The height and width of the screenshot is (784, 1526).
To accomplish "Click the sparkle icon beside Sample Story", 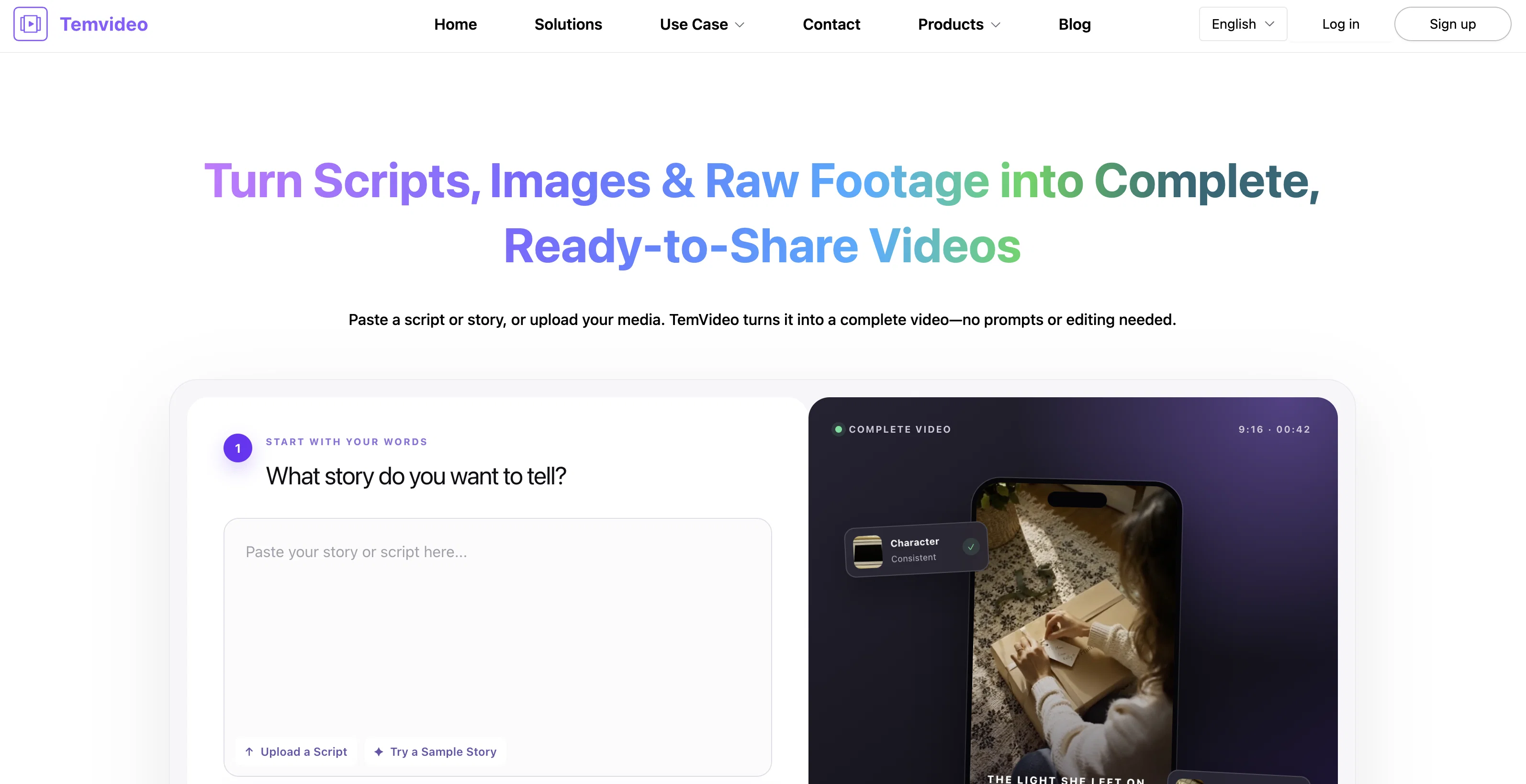I will pyautogui.click(x=379, y=751).
